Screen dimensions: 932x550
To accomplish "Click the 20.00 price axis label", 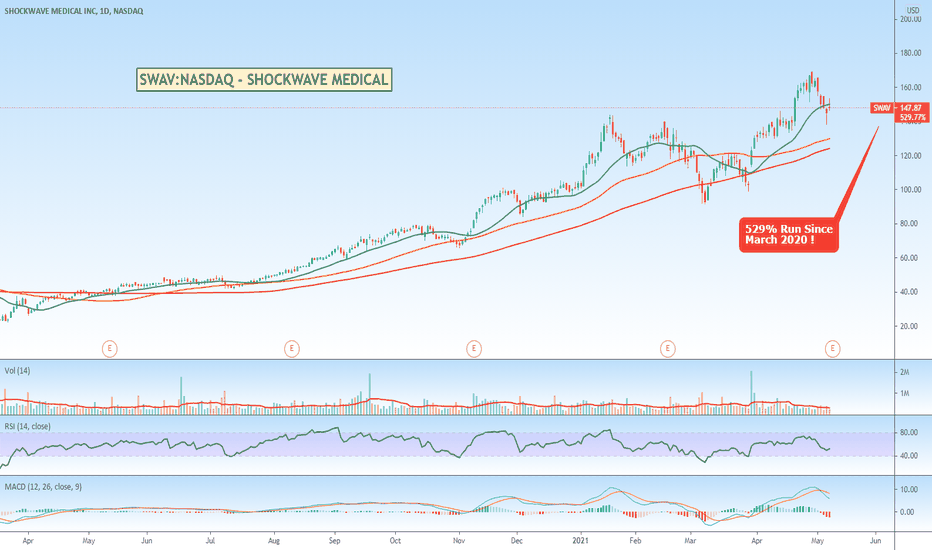I will click(x=909, y=326).
